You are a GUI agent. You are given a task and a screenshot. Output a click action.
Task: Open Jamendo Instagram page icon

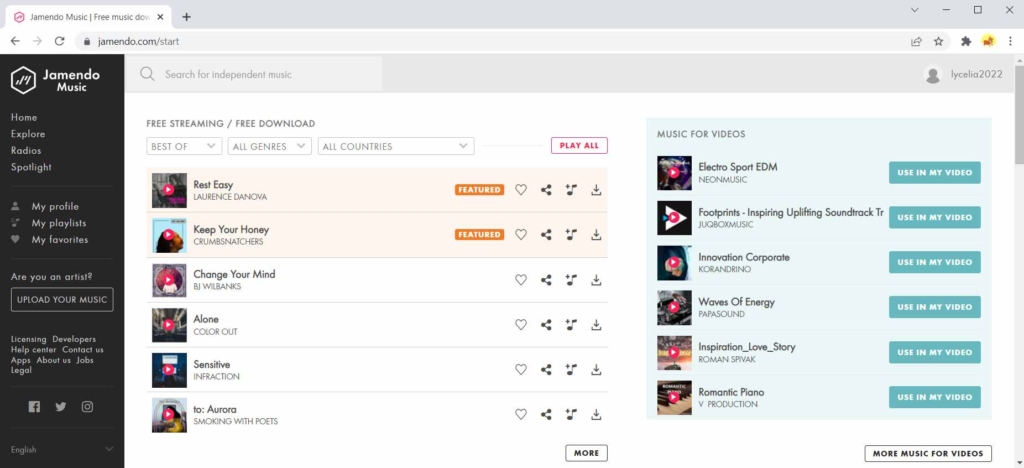[87, 407]
